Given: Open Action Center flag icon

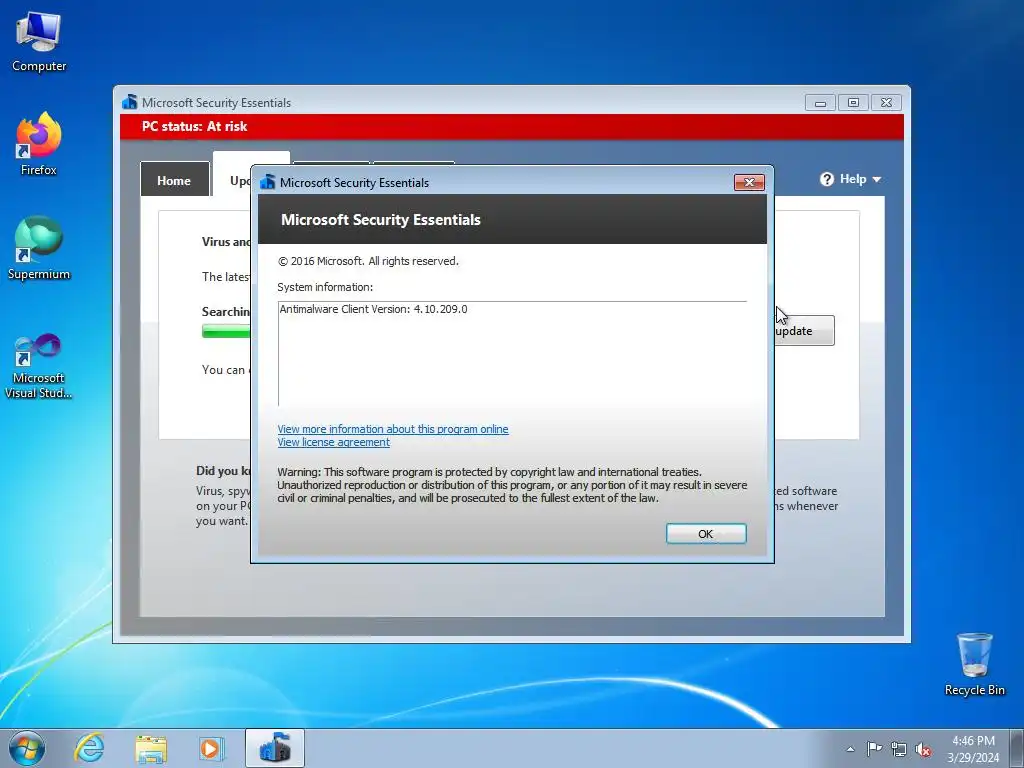Looking at the screenshot, I should [874, 749].
